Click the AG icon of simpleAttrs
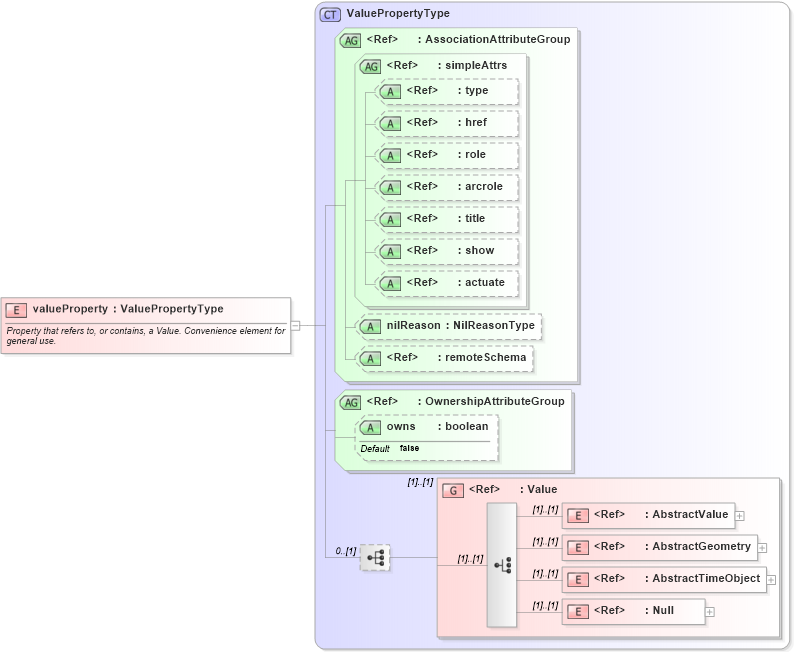The width and height of the screenshot is (794, 652). point(370,66)
